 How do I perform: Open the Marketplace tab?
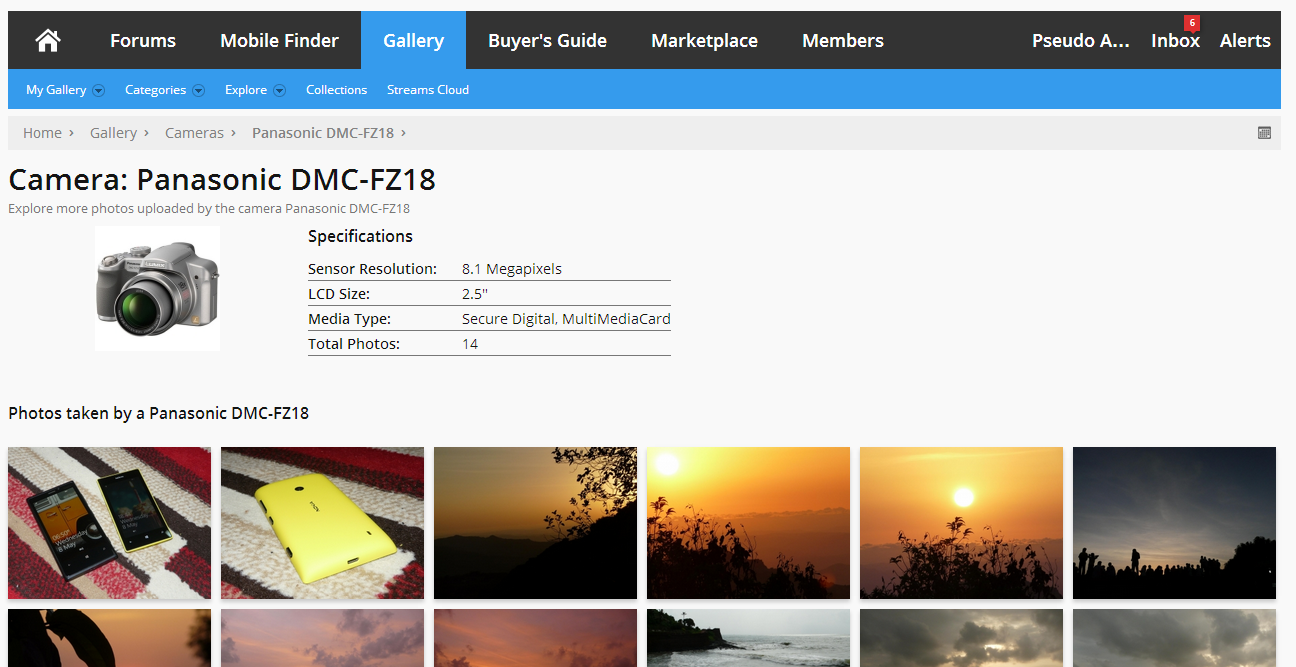pyautogui.click(x=704, y=41)
